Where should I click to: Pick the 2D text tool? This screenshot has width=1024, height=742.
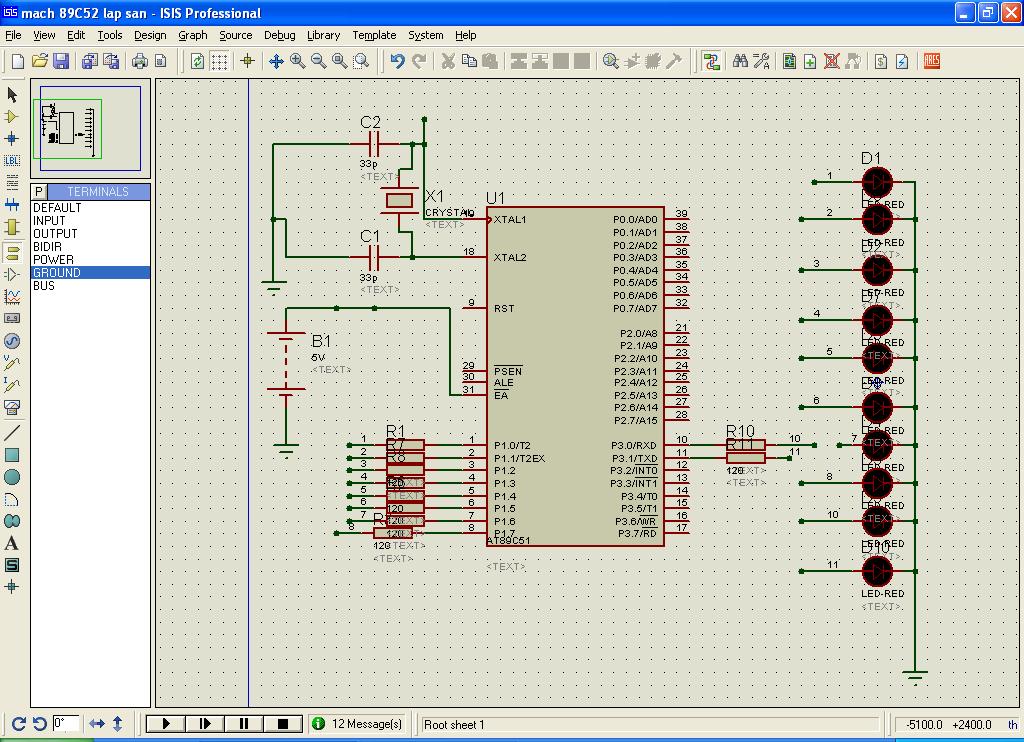12,543
